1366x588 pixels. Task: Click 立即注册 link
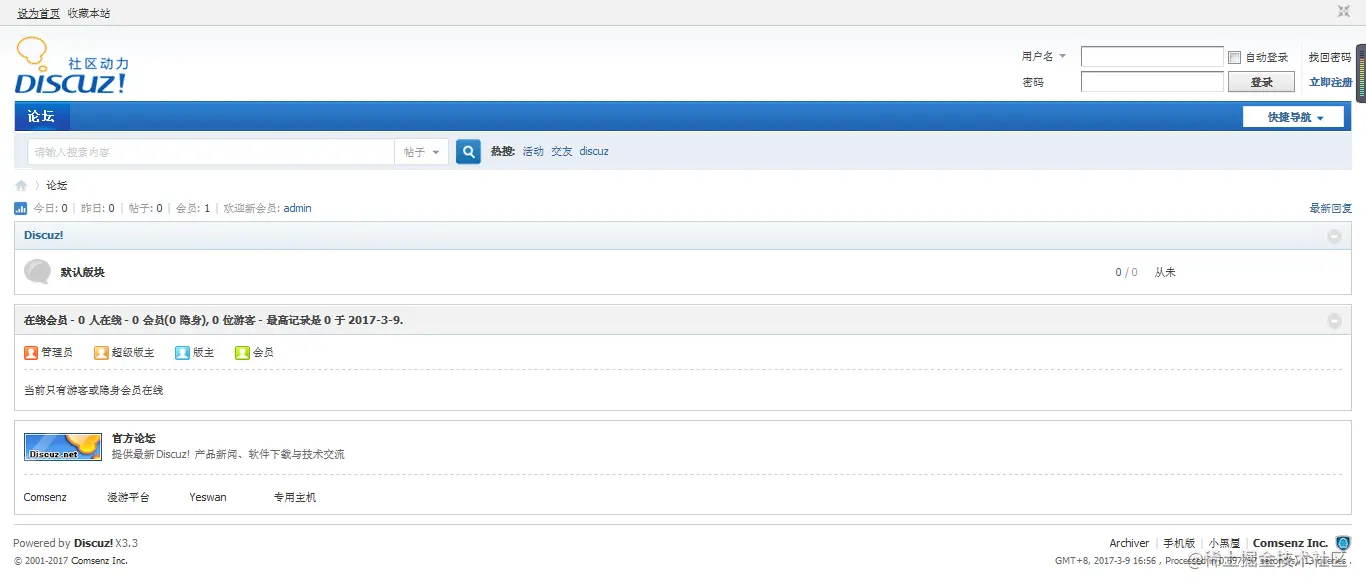[x=1330, y=82]
